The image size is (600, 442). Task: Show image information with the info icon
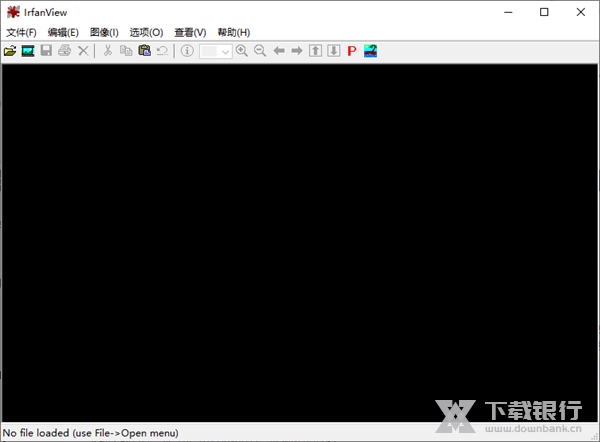(x=187, y=51)
